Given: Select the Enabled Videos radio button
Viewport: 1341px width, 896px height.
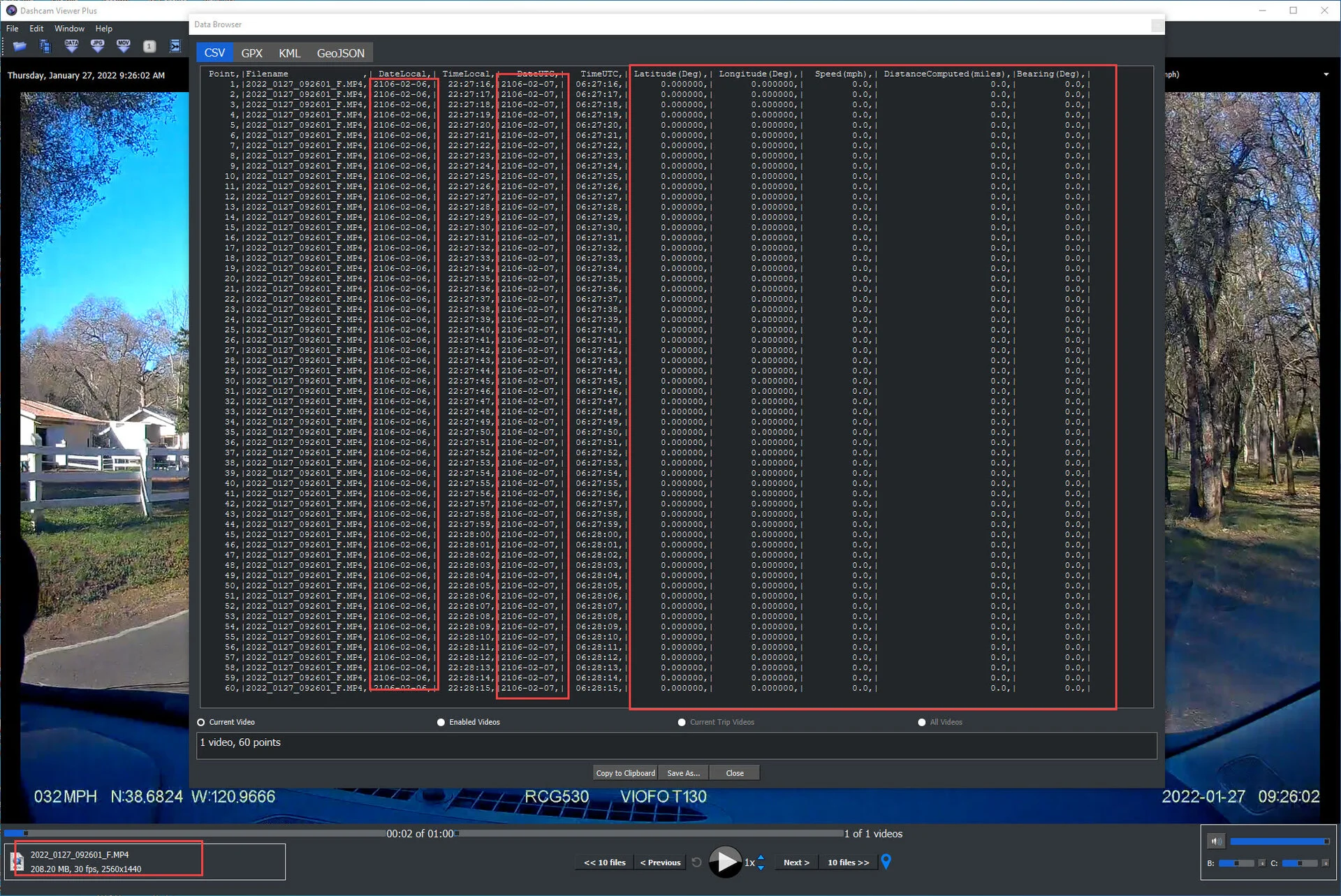Looking at the screenshot, I should (441, 722).
